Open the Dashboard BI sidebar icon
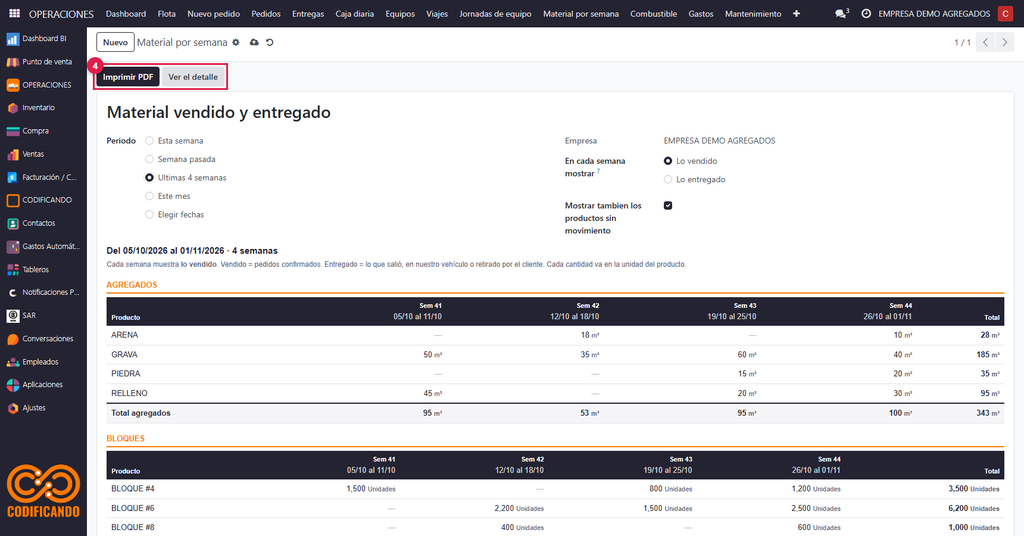1024x536 pixels. [x=12, y=39]
